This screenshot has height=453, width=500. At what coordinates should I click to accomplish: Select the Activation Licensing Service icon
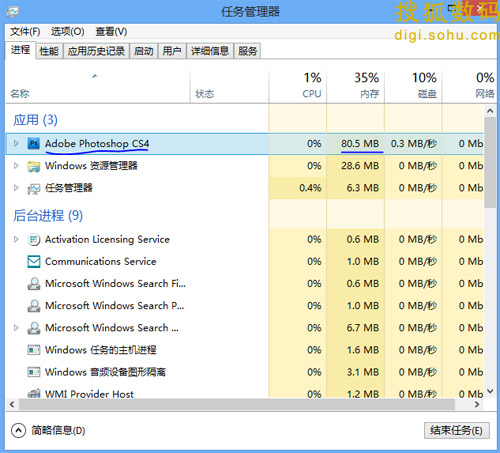[x=33, y=240]
